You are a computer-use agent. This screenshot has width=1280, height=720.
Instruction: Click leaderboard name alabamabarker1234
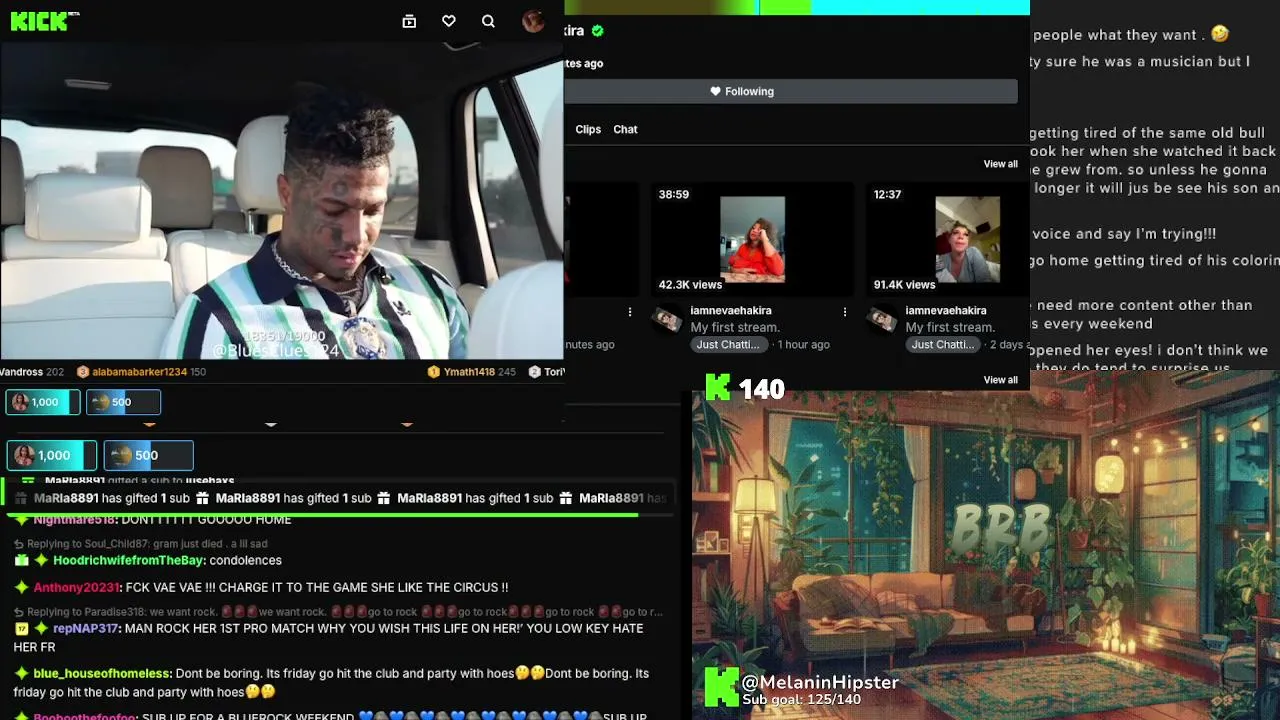(x=139, y=372)
